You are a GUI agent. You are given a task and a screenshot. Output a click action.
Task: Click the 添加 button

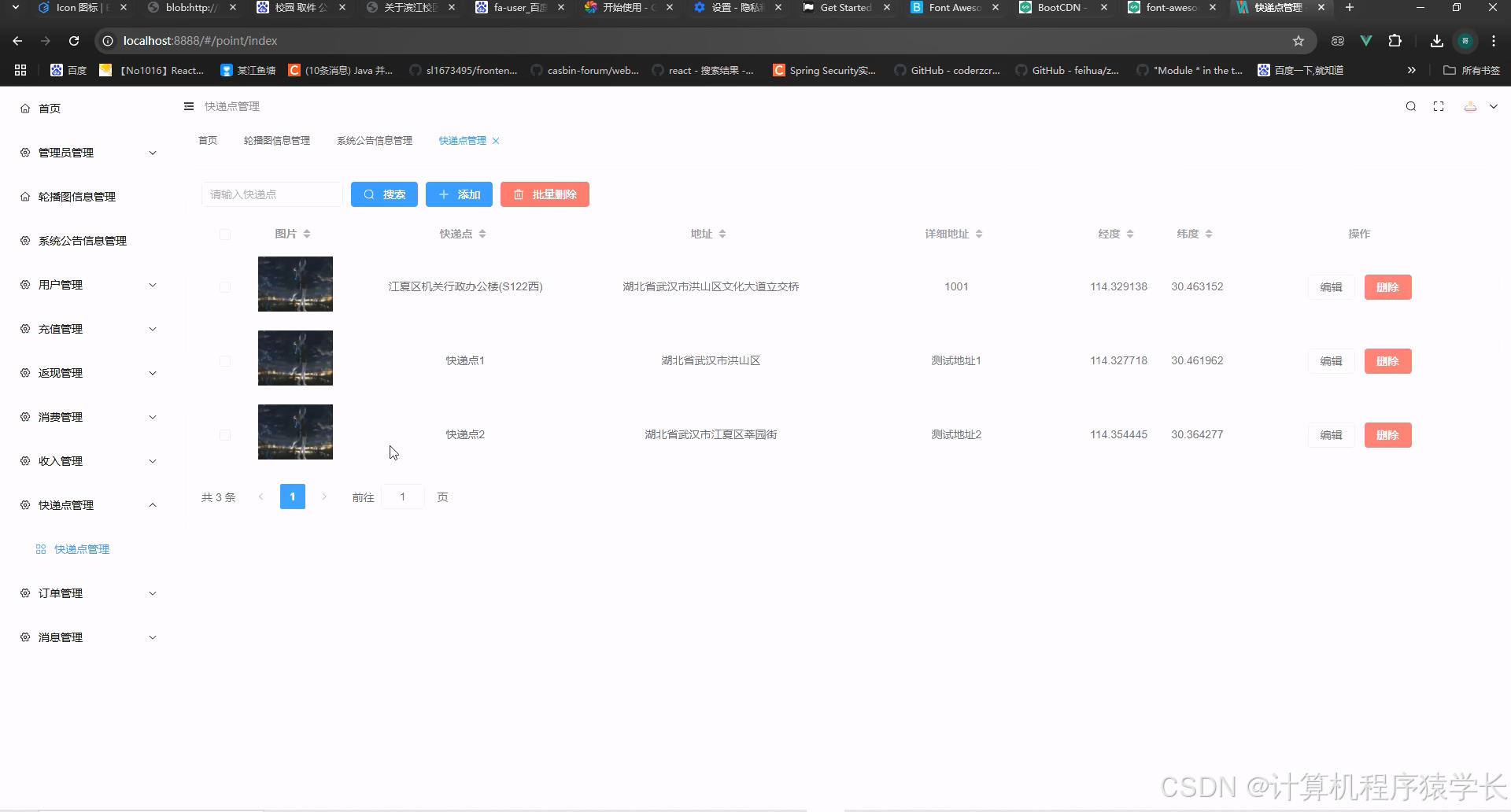point(459,194)
